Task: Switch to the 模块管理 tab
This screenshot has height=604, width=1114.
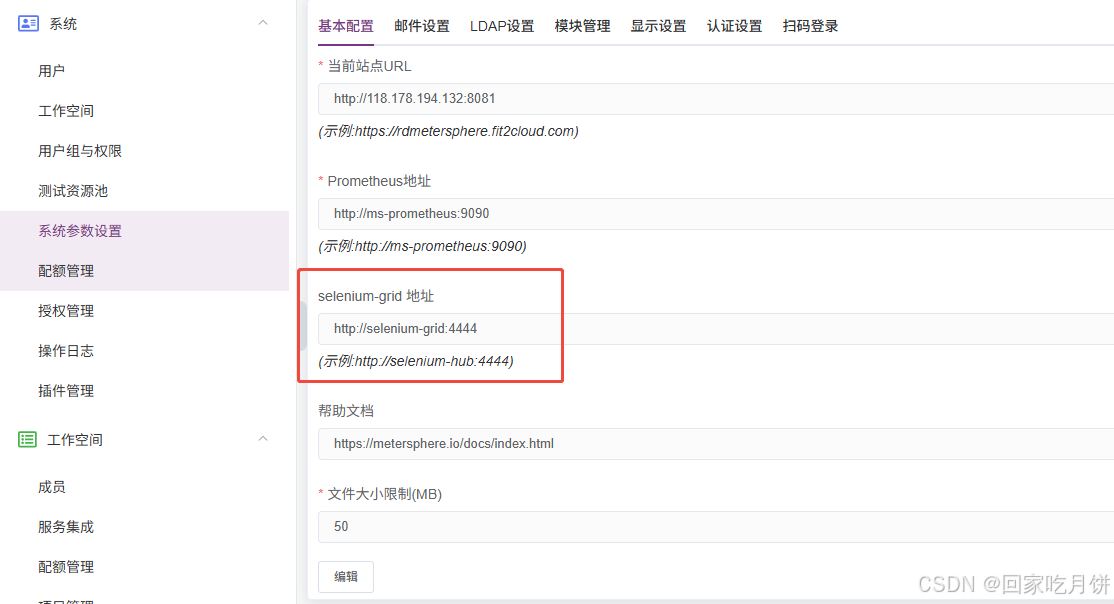Action: (581, 26)
